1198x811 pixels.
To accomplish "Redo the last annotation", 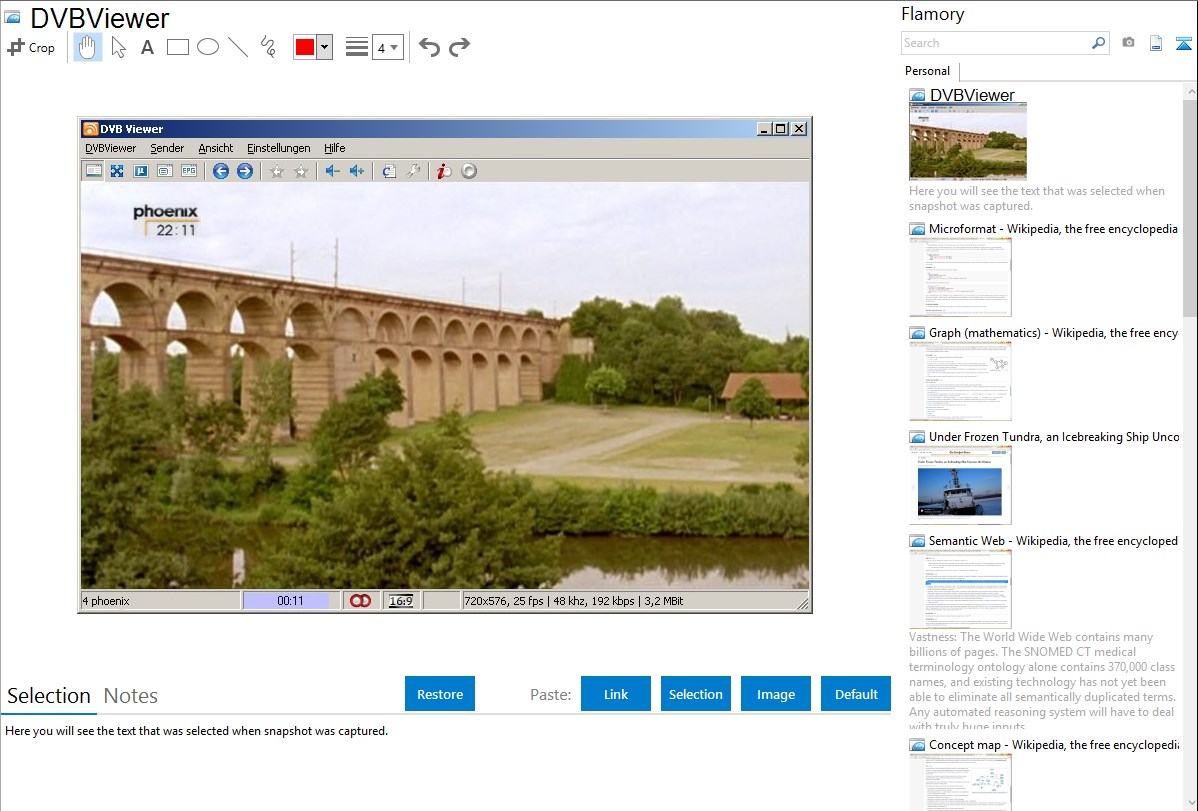I will tap(459, 47).
